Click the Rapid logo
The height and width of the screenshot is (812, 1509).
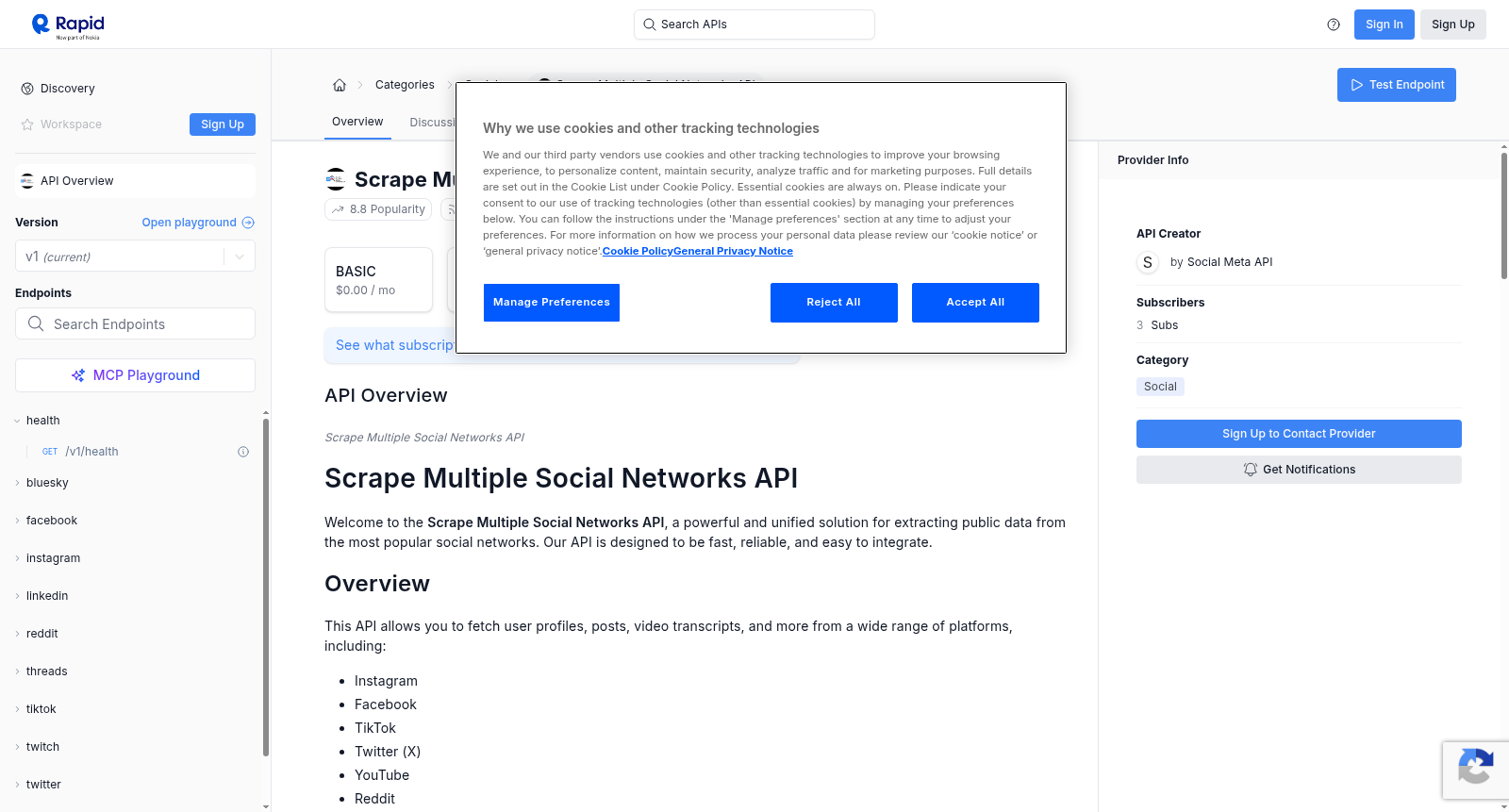tap(68, 25)
